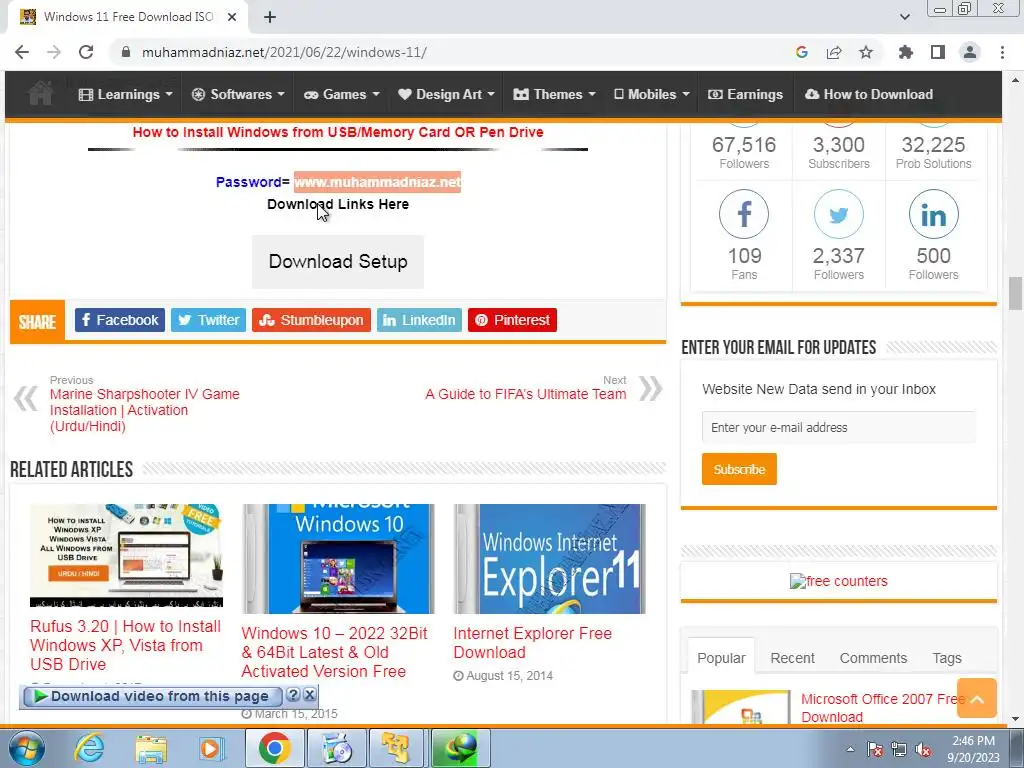This screenshot has height=768, width=1024.
Task: Open the Chrome side panel icon
Action: (938, 52)
